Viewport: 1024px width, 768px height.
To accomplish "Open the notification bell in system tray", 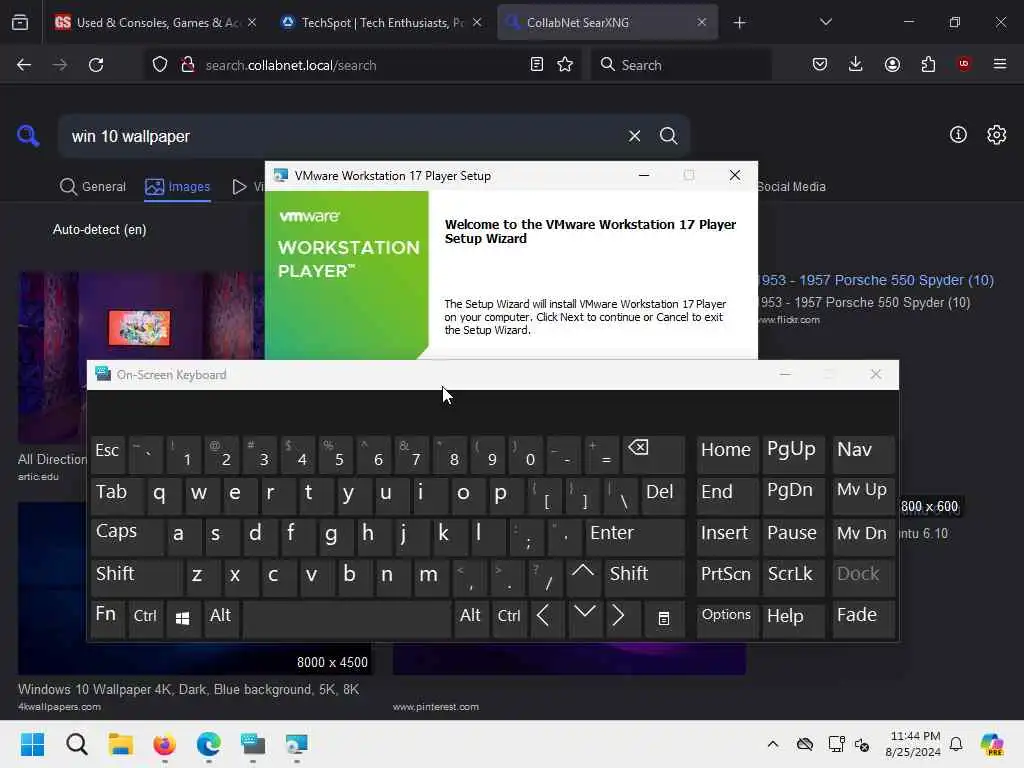I will click(x=956, y=744).
